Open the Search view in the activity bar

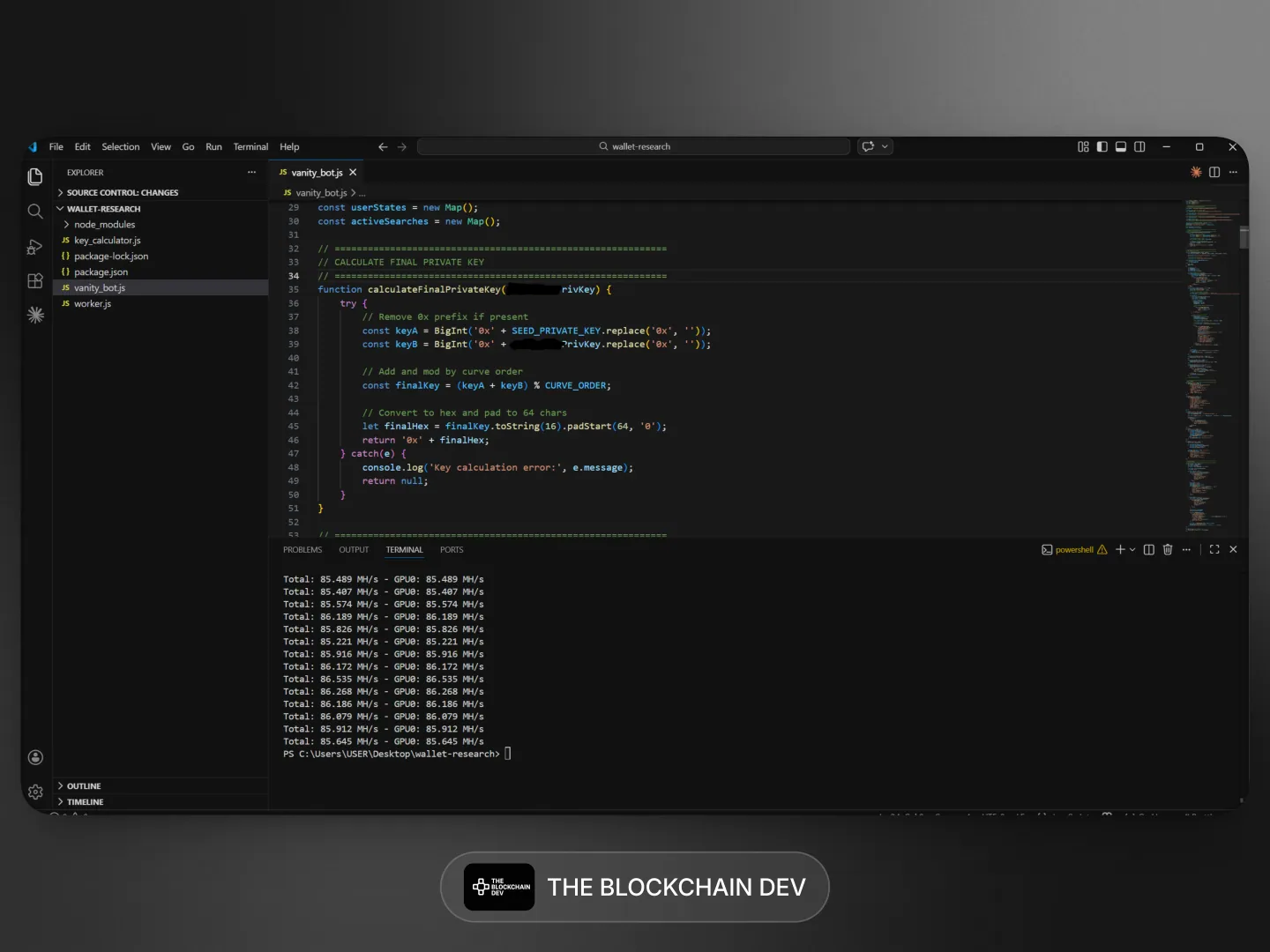pos(35,212)
